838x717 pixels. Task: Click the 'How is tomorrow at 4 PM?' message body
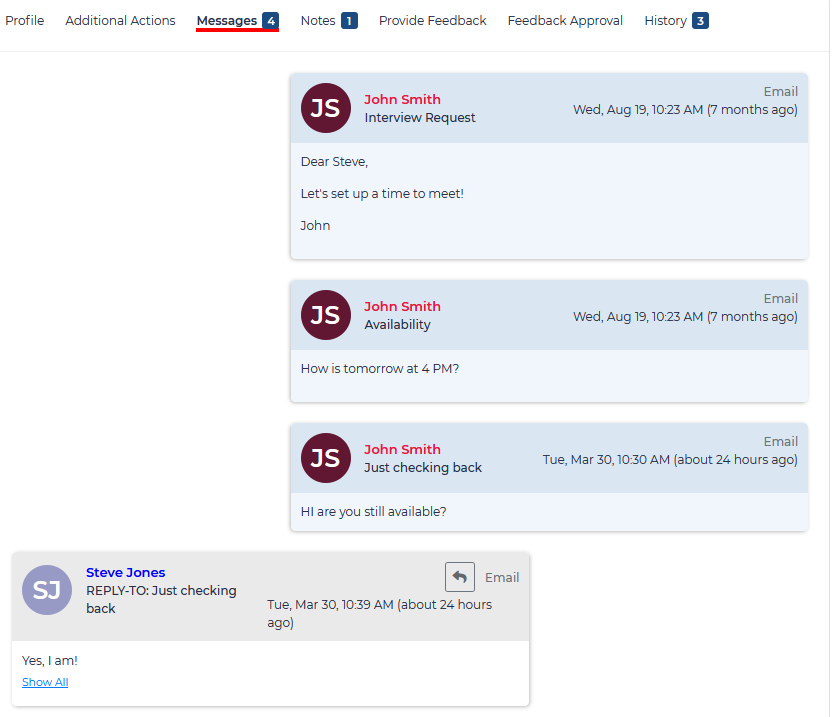click(x=380, y=368)
